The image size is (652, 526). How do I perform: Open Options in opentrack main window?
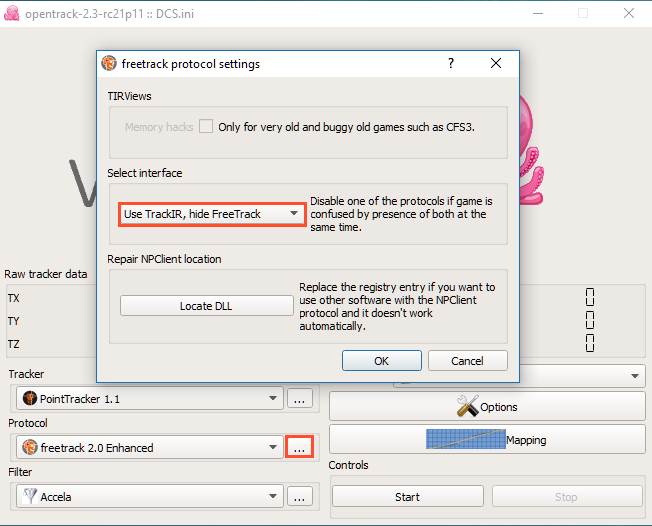point(487,406)
